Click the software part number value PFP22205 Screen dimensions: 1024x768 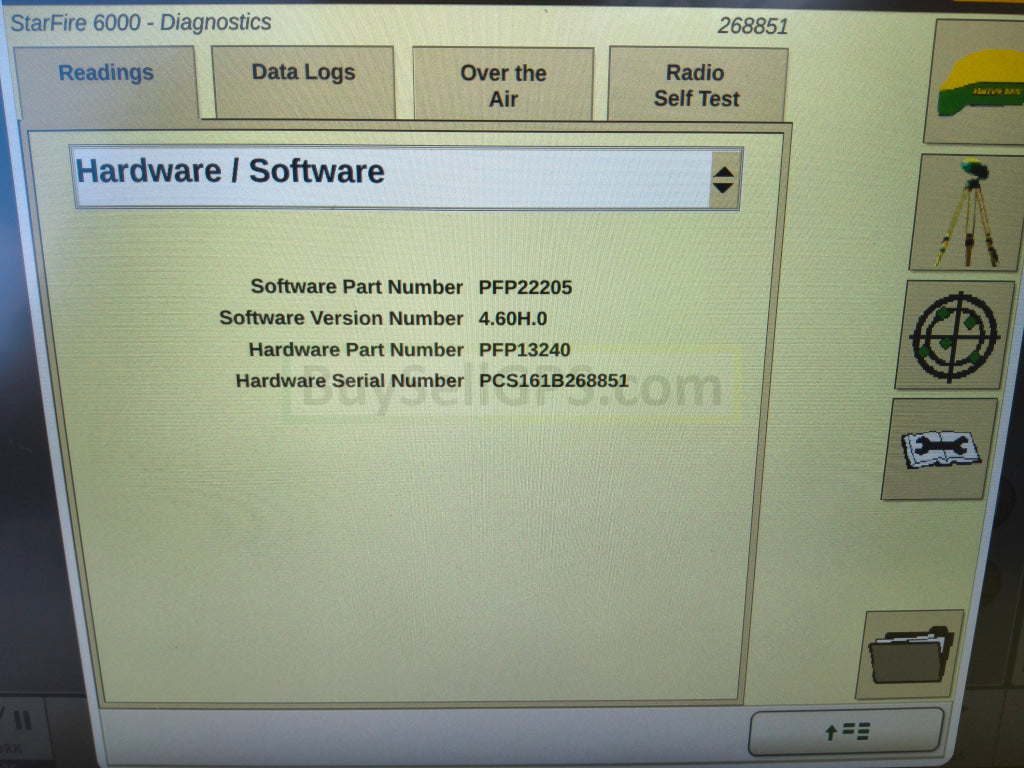pyautogui.click(x=525, y=287)
